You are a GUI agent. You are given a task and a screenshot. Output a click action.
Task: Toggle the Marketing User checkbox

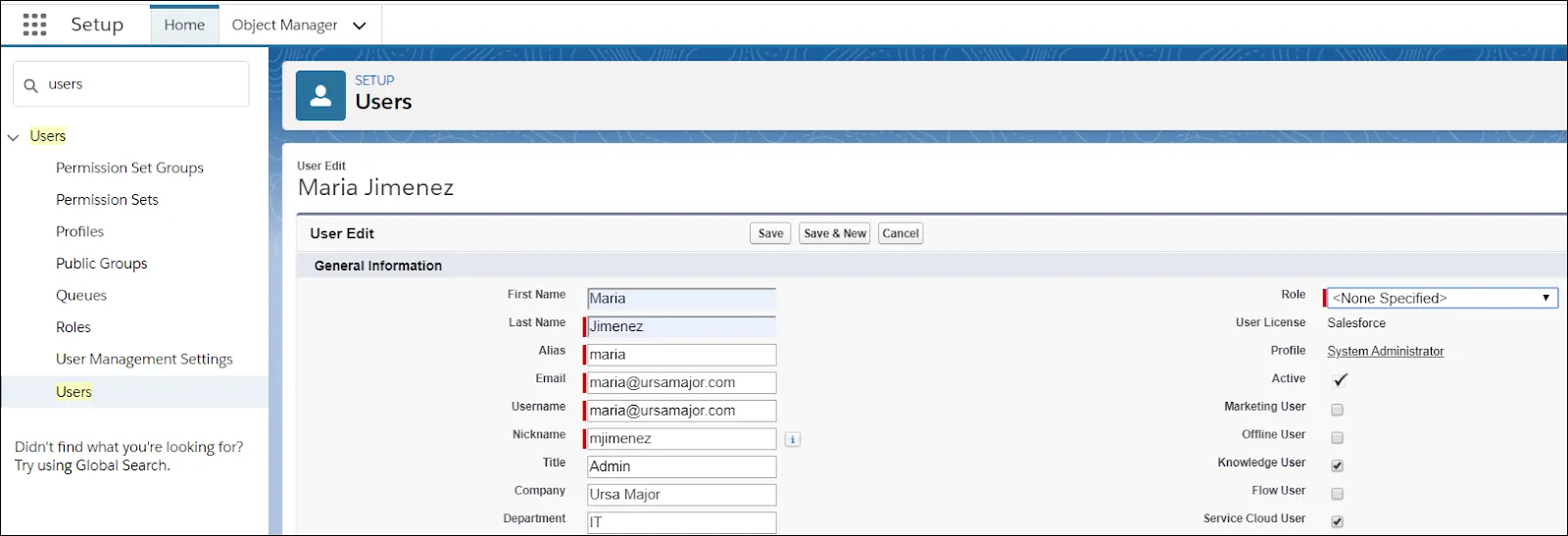coord(1337,410)
